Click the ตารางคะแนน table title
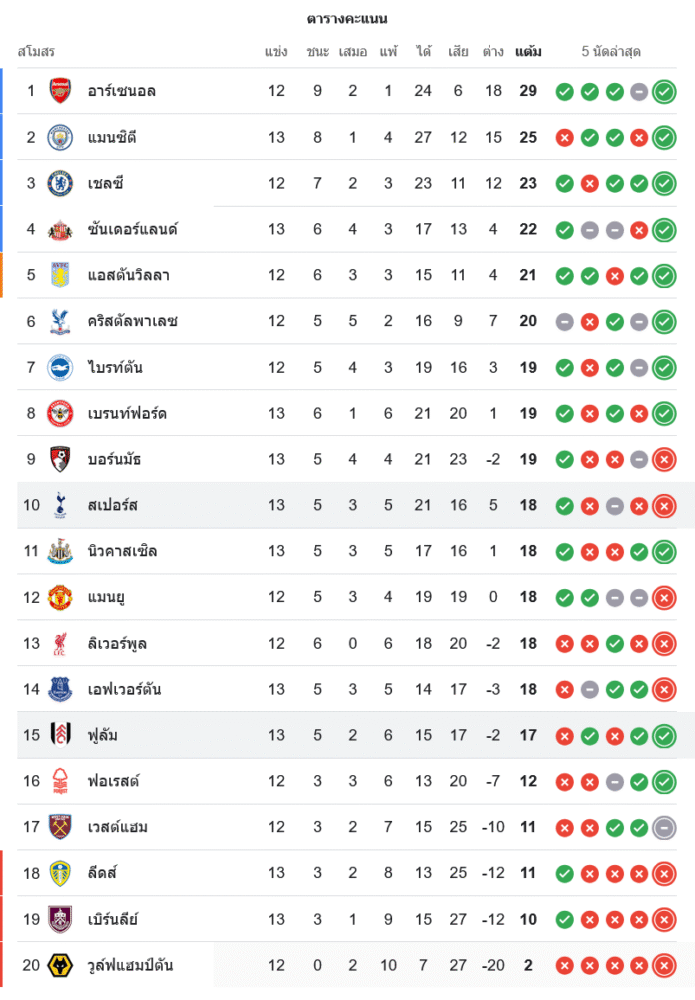This screenshot has width=695, height=1000. 347,19
